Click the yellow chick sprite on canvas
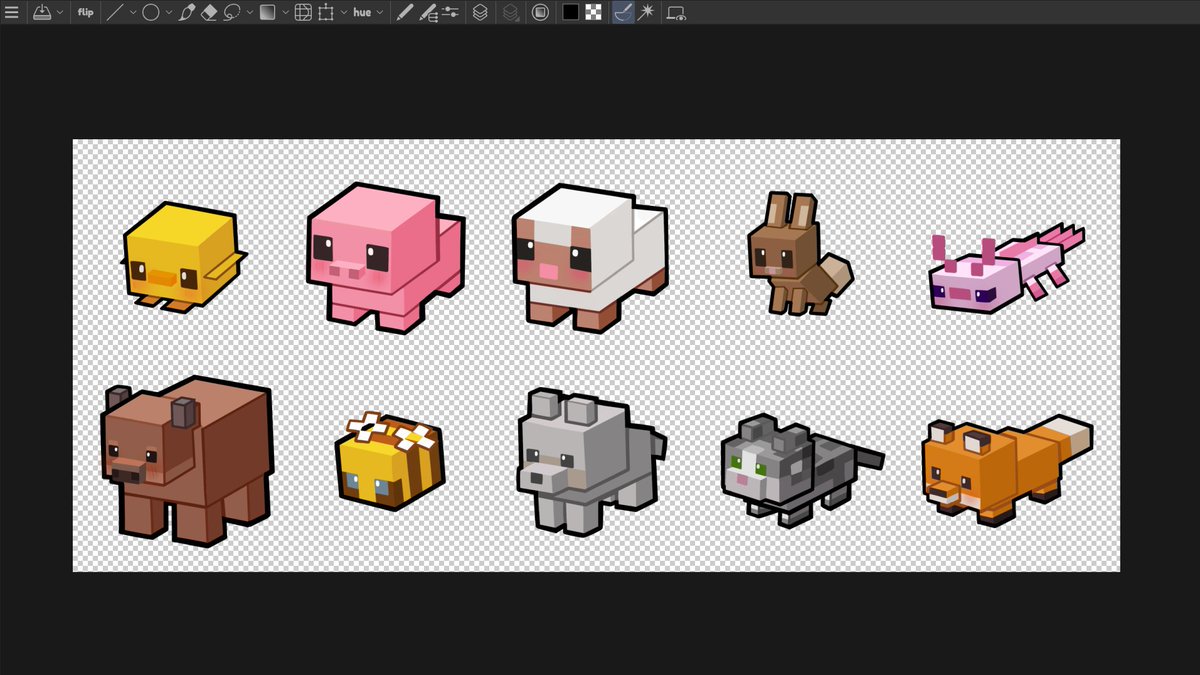 coord(183,257)
